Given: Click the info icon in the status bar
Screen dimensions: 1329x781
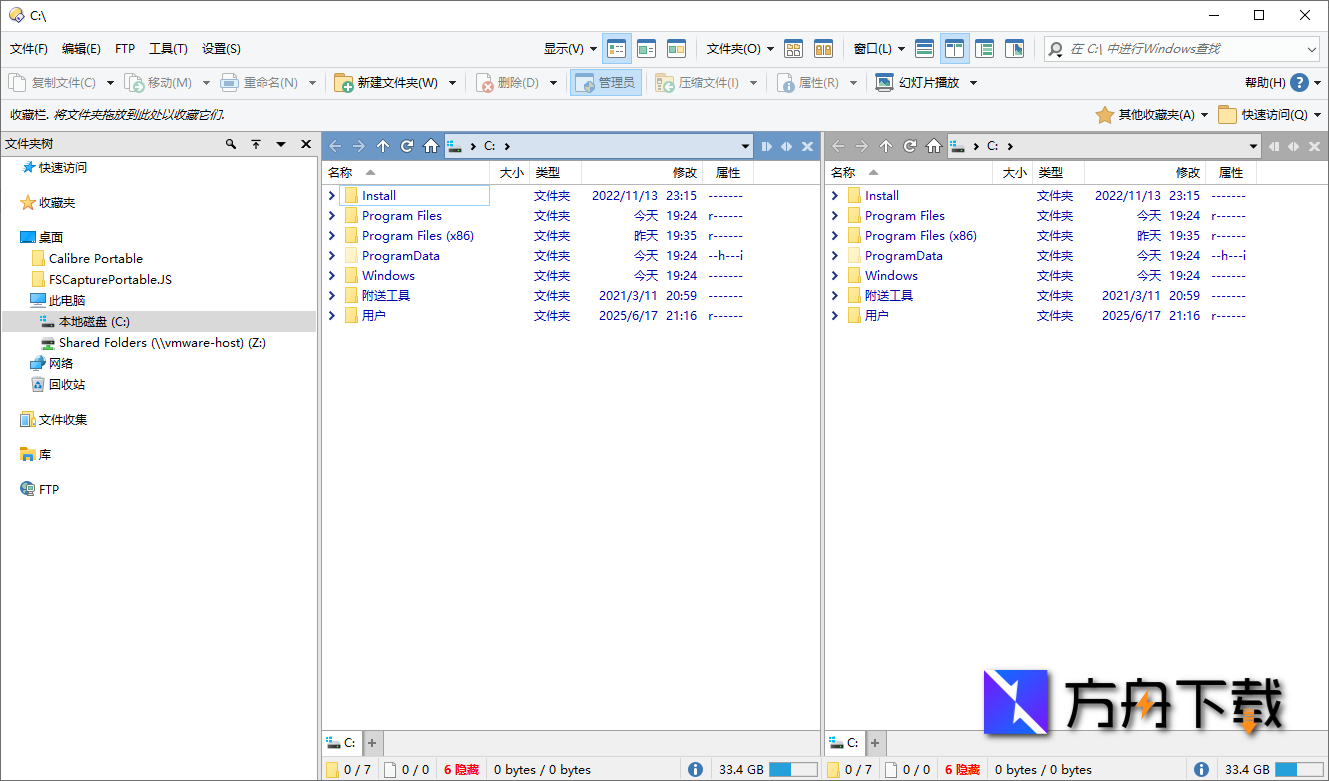Looking at the screenshot, I should click(695, 769).
